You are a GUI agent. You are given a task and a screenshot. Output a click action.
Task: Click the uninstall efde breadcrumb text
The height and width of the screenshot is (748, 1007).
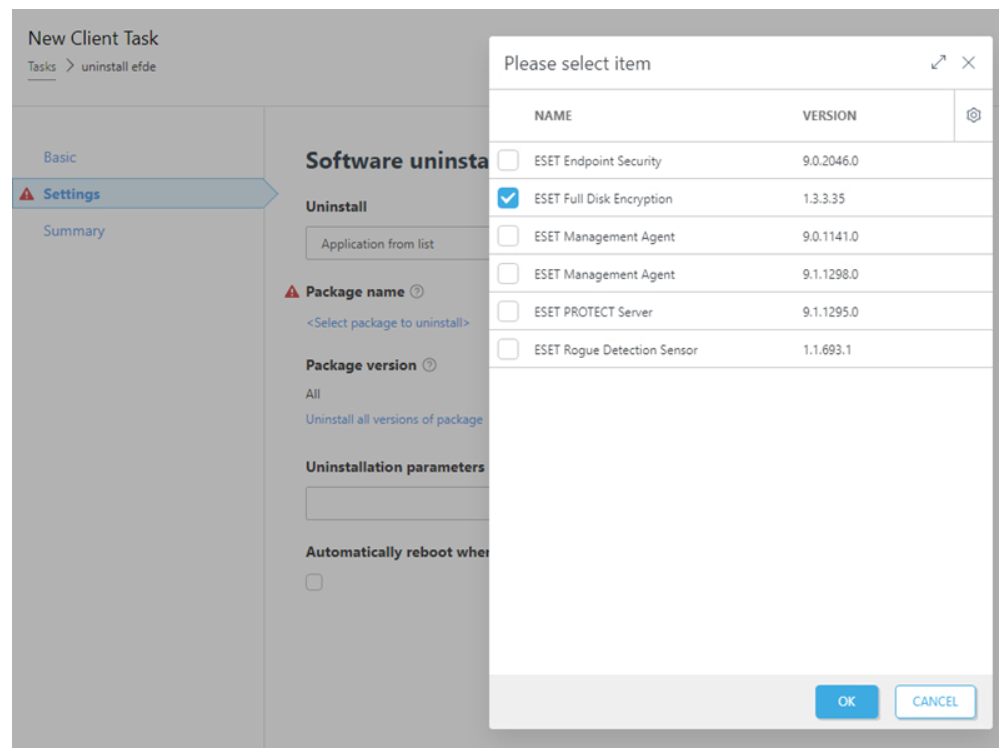click(x=118, y=66)
